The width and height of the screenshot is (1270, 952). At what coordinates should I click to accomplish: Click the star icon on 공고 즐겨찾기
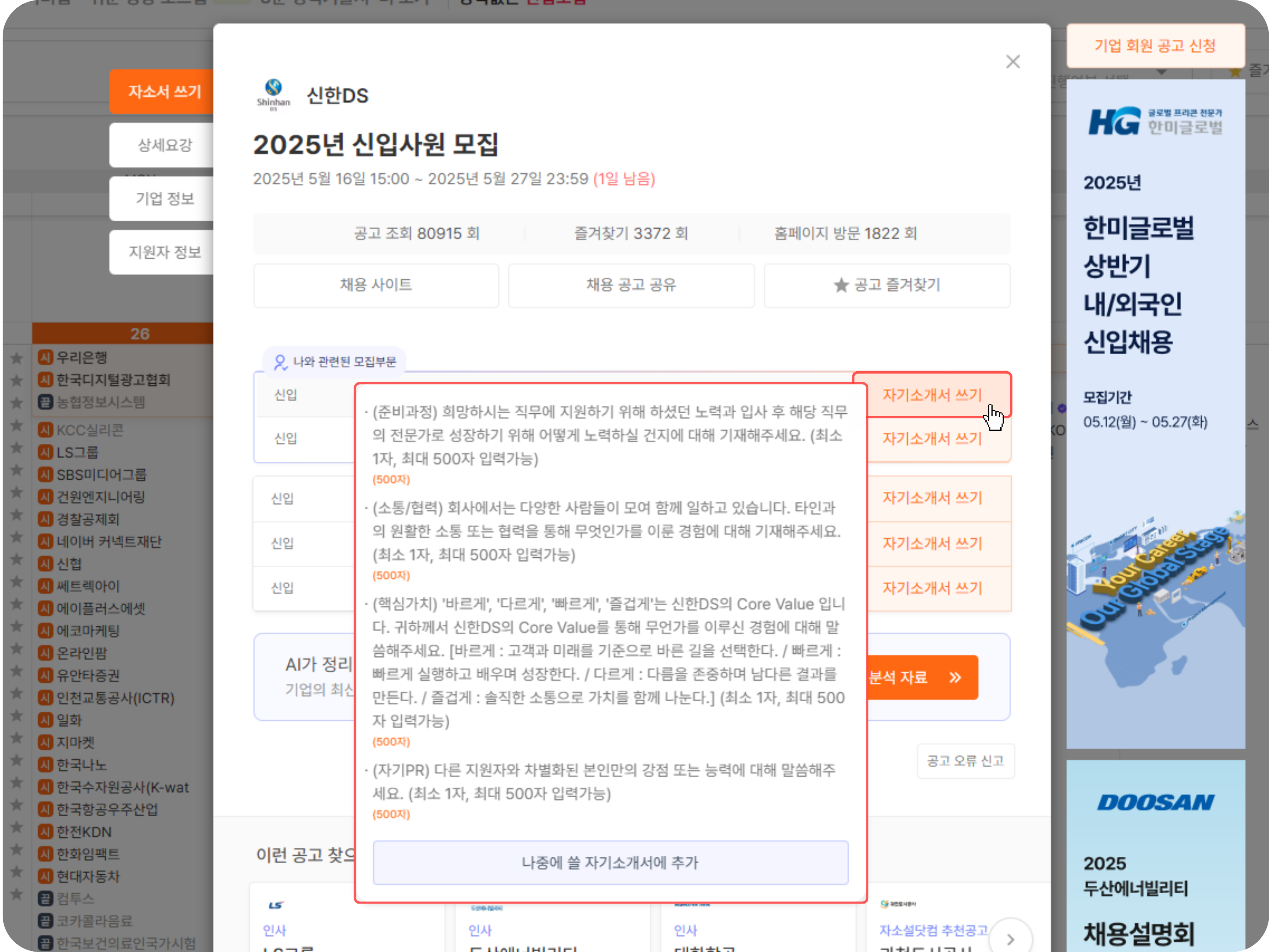pos(841,285)
